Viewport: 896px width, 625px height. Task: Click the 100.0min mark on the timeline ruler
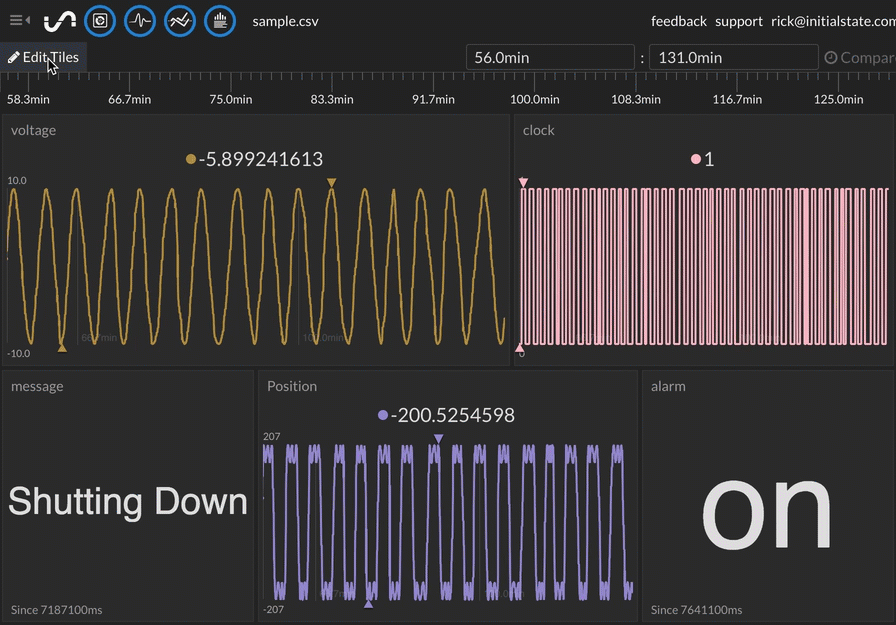pos(535,99)
